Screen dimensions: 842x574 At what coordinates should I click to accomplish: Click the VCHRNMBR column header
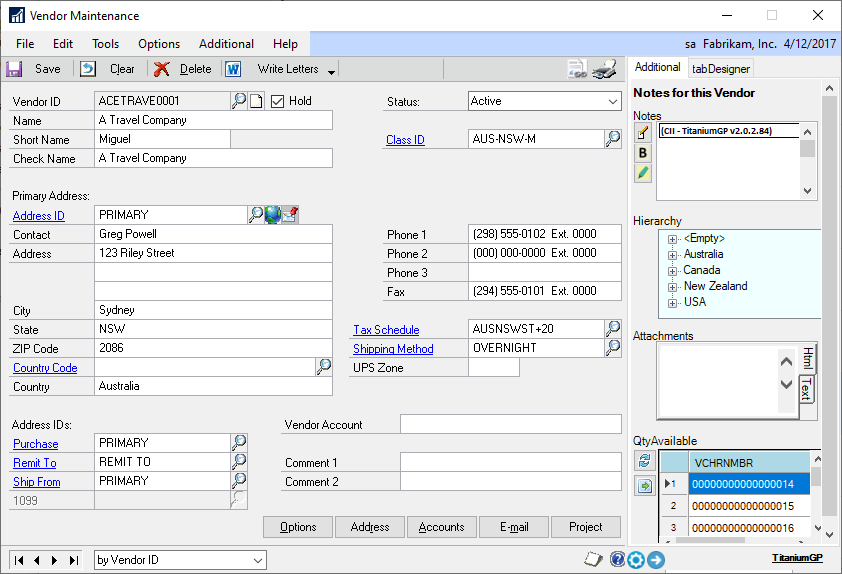tap(749, 462)
